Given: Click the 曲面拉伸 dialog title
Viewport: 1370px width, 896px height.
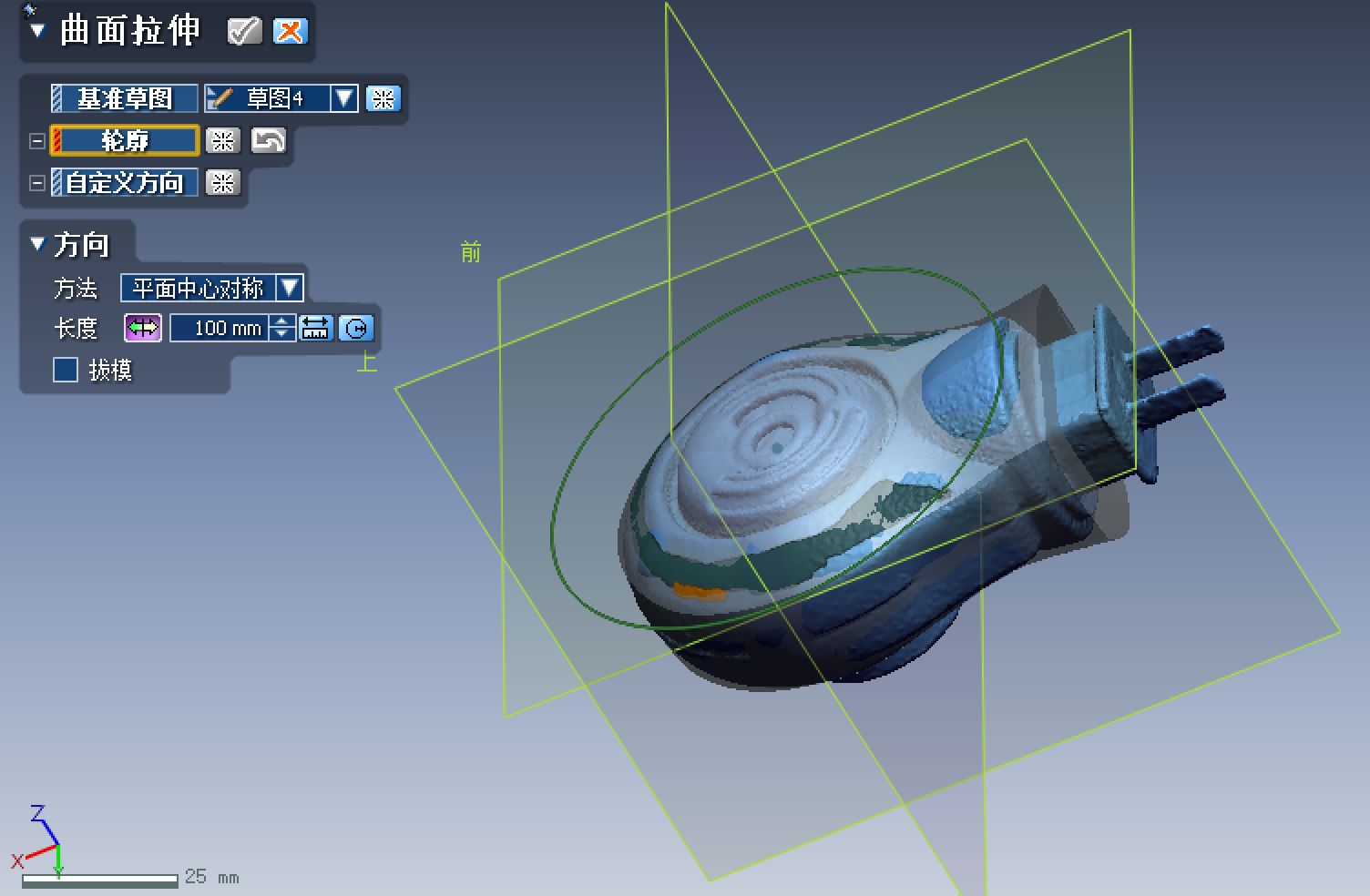Looking at the screenshot, I should click(x=129, y=31).
